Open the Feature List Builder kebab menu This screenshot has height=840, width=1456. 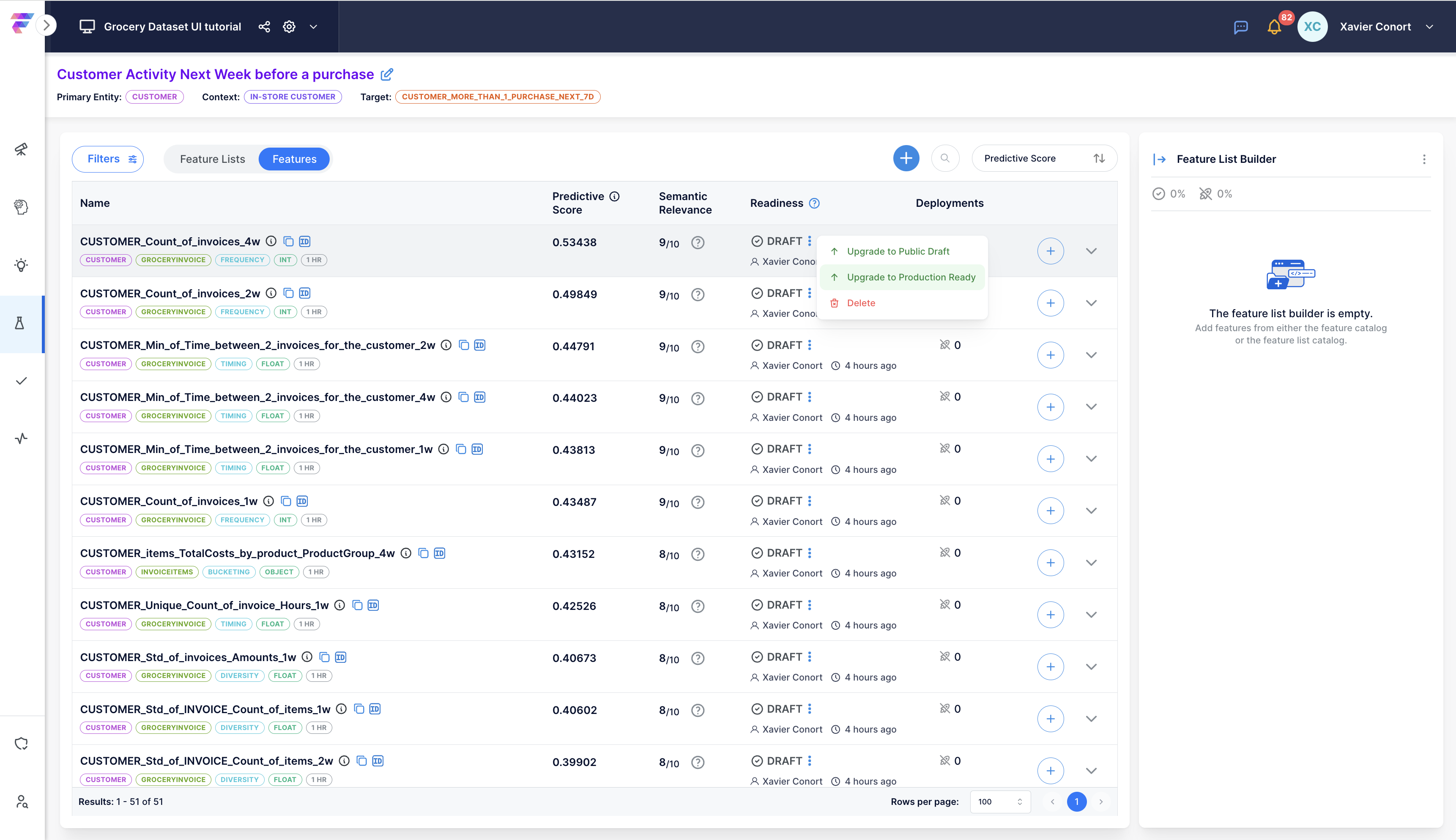point(1424,159)
